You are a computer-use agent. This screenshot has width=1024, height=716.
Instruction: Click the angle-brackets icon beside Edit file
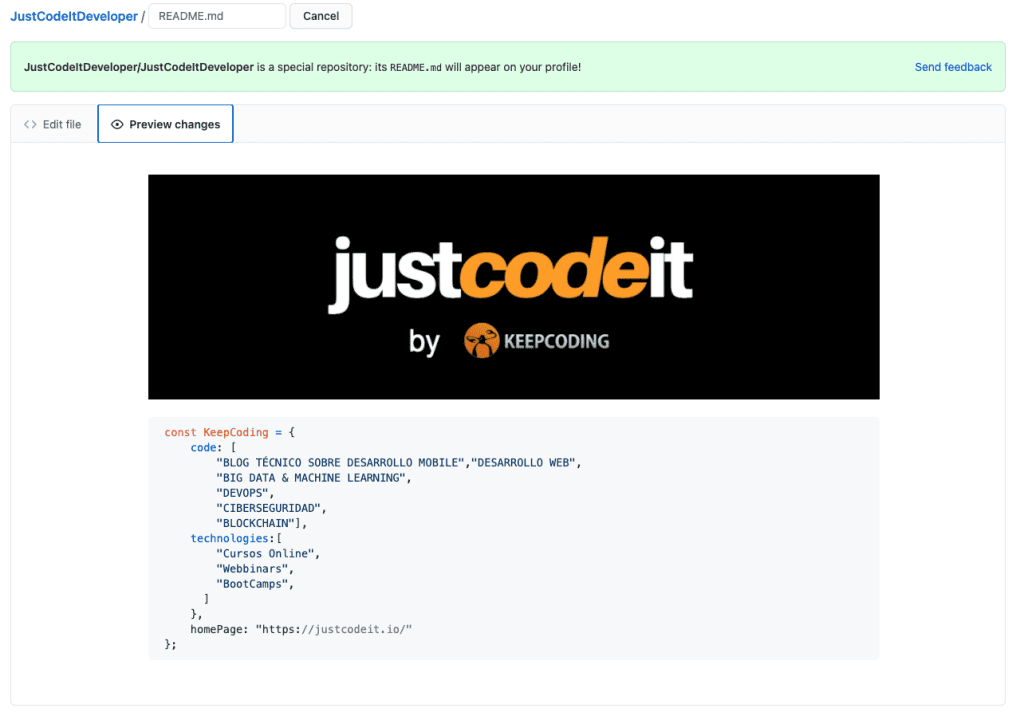tap(29, 124)
